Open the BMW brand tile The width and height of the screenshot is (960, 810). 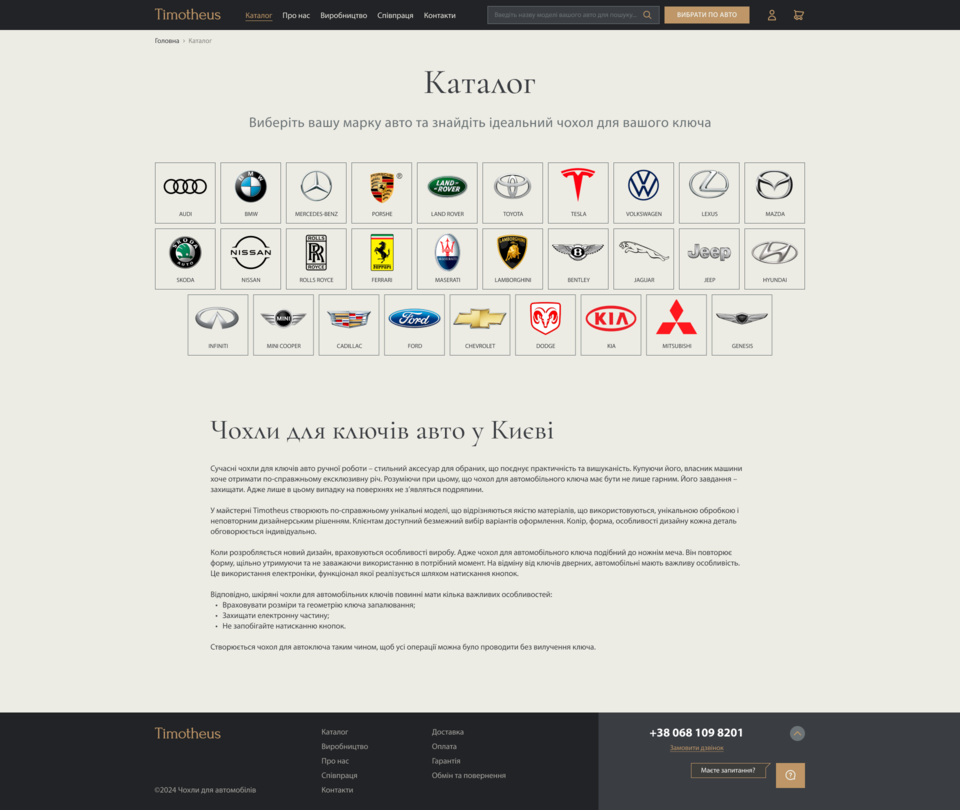click(251, 193)
